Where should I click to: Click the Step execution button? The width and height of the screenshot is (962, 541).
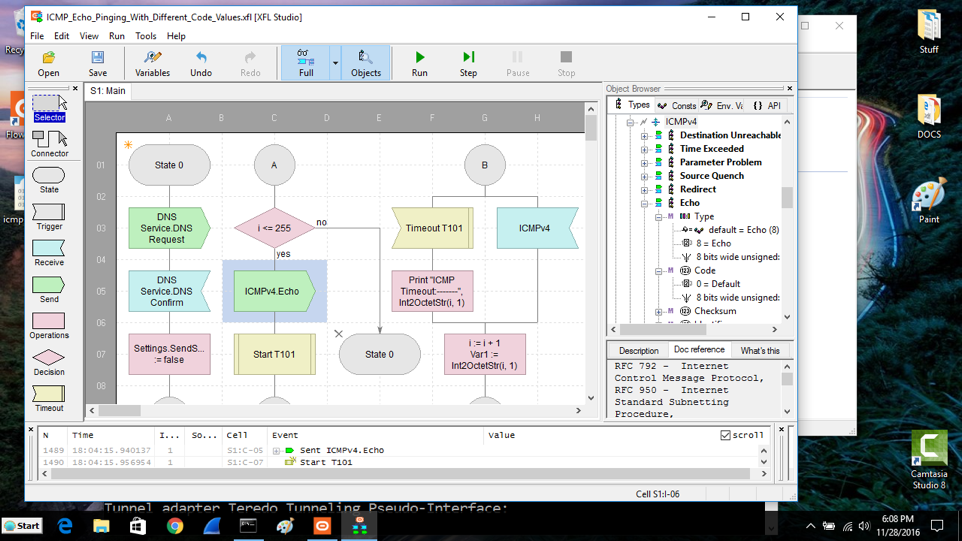click(x=468, y=63)
